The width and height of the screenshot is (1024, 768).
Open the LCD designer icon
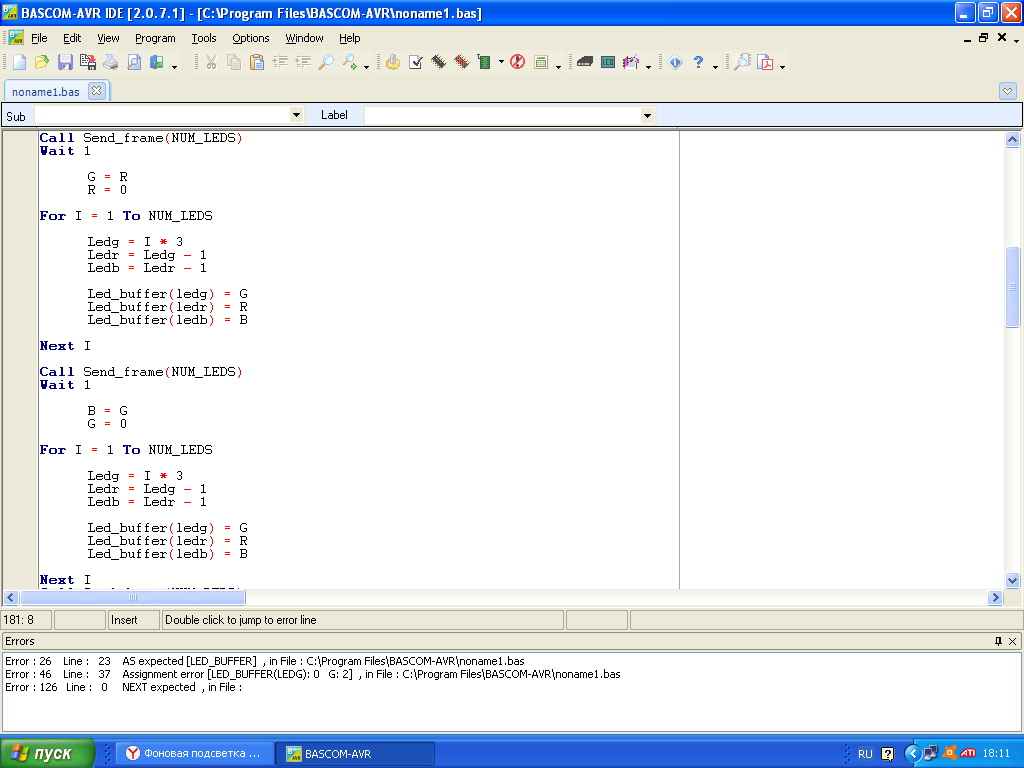[x=608, y=62]
